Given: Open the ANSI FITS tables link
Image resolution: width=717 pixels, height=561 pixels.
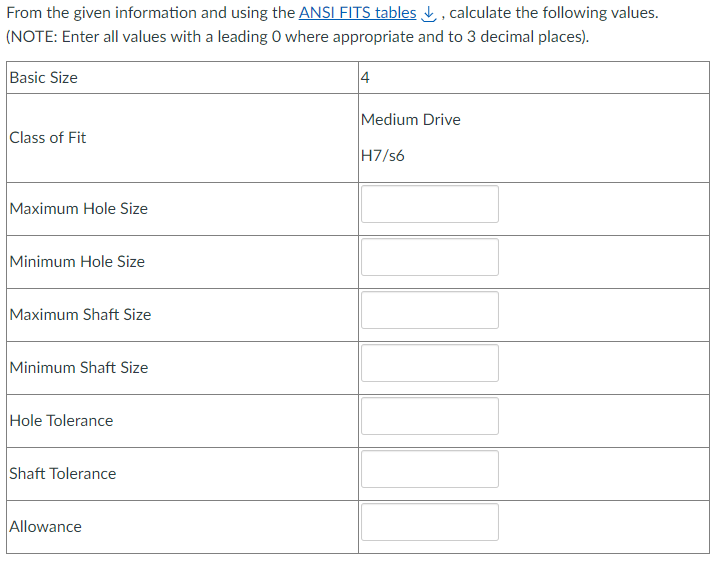Looking at the screenshot, I should (x=357, y=13).
